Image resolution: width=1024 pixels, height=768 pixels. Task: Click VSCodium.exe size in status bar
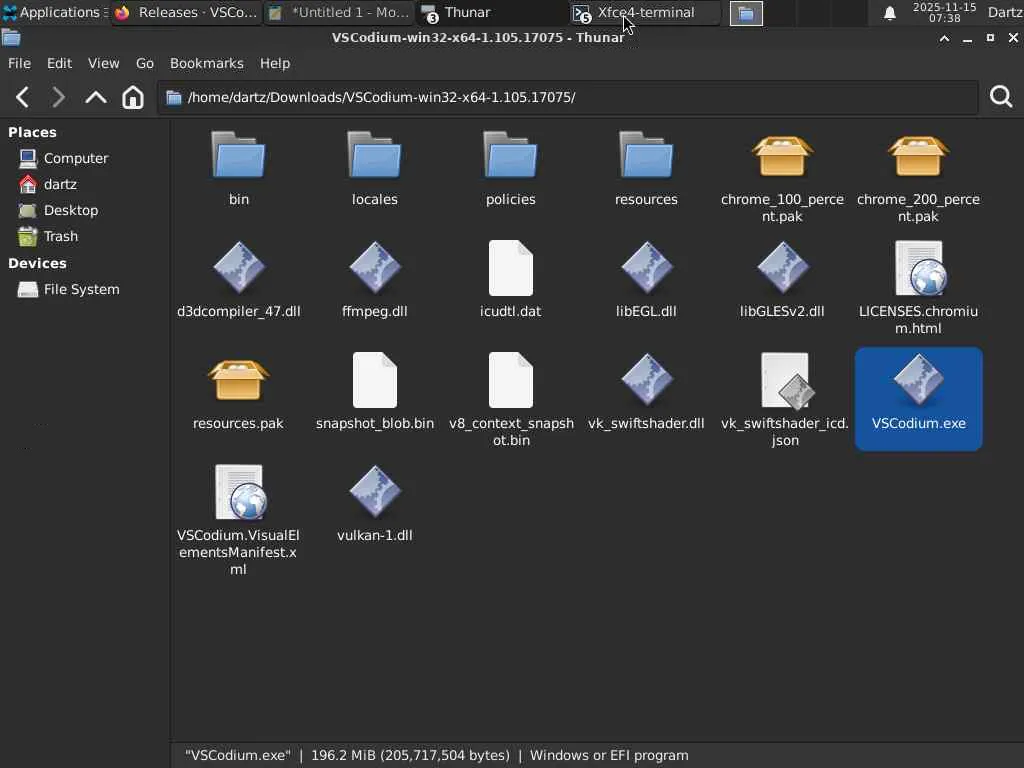point(410,756)
